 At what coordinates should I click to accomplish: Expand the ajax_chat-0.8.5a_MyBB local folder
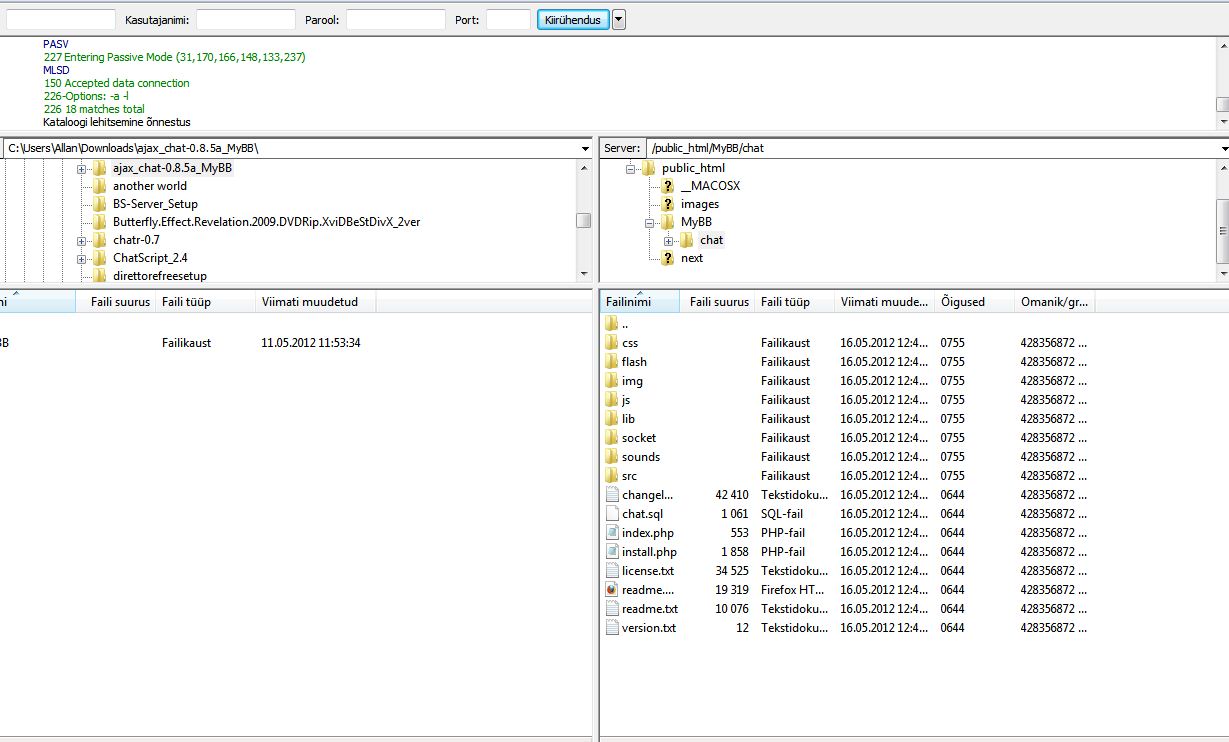click(x=82, y=168)
